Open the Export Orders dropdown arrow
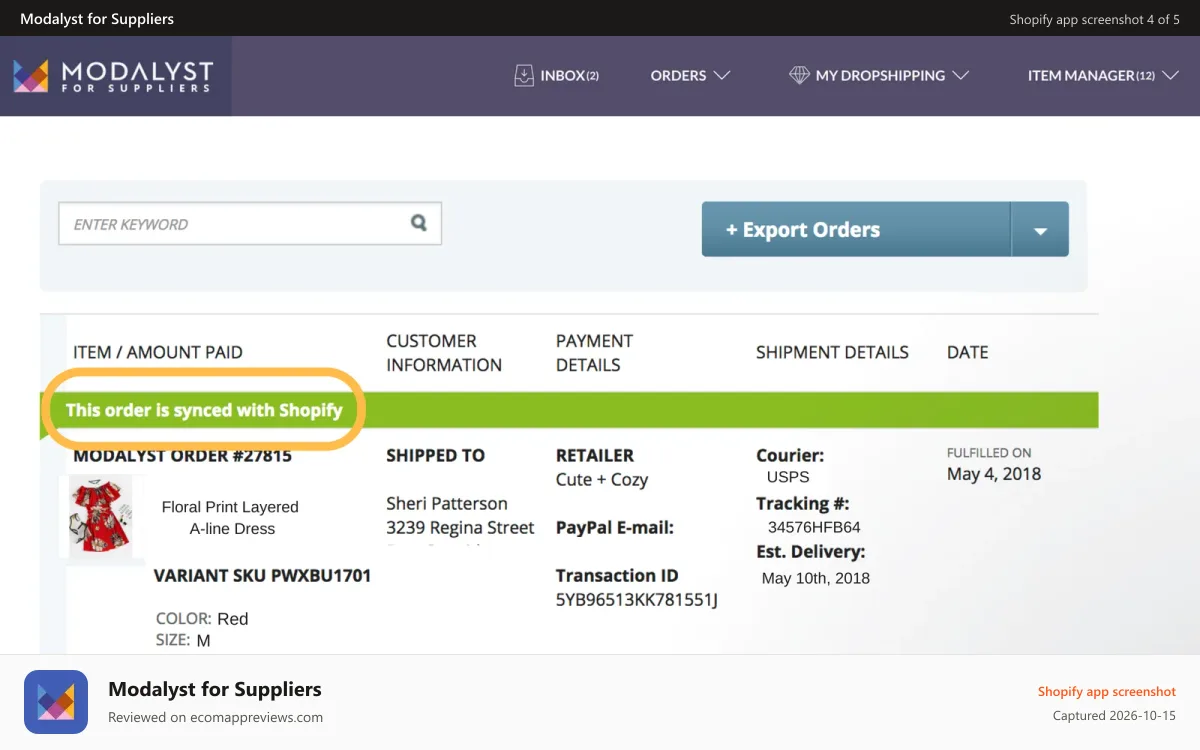The height and width of the screenshot is (750, 1200). (x=1040, y=229)
